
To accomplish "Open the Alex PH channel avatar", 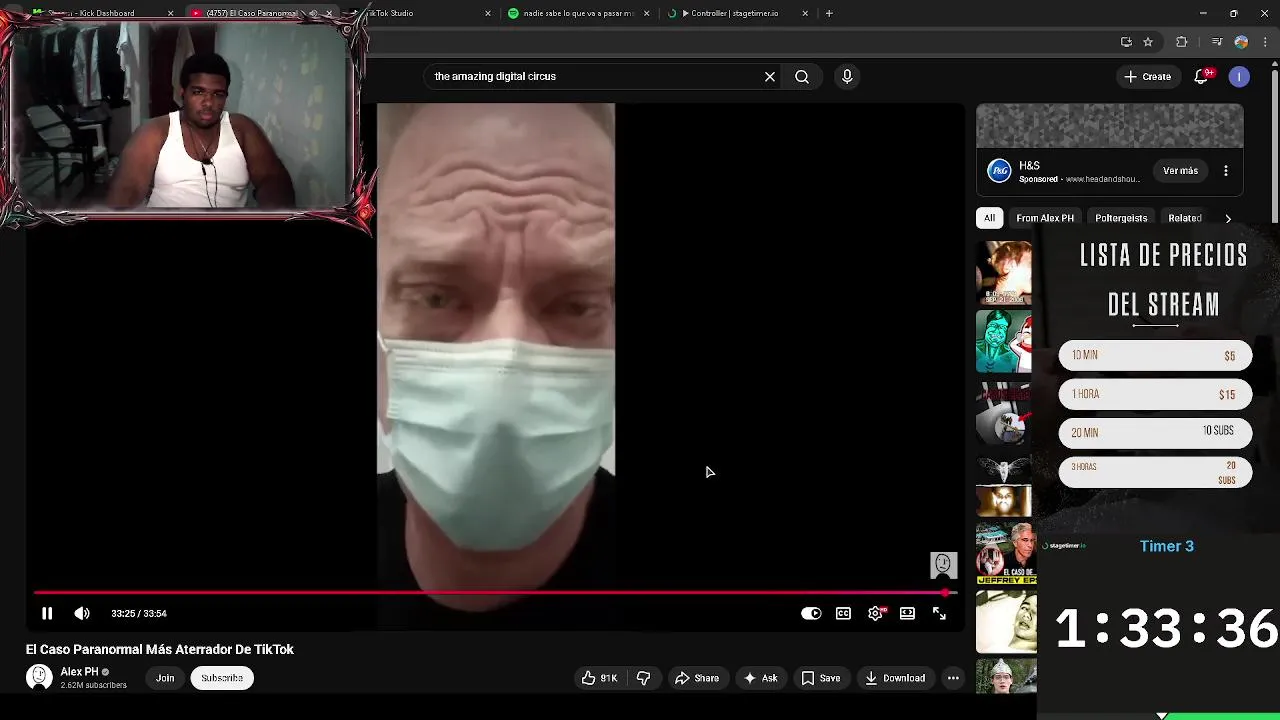I will tap(39, 677).
